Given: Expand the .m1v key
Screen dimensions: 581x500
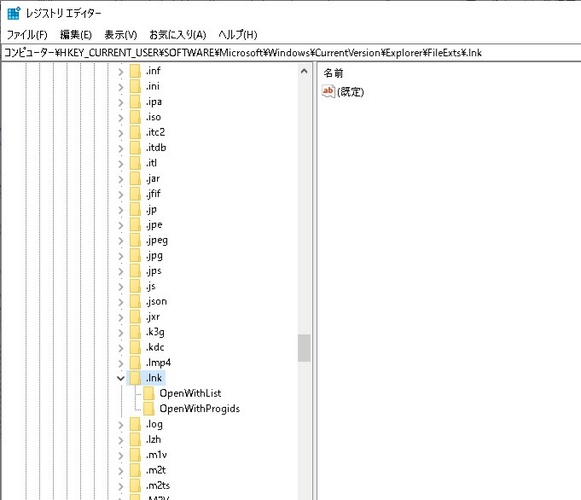Looking at the screenshot, I should click(121, 456).
